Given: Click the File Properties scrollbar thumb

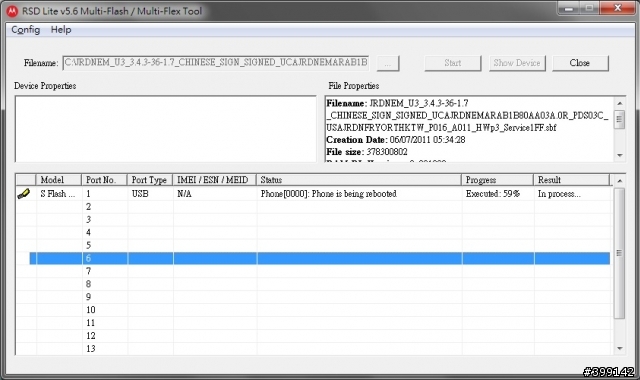Looking at the screenshot, I should (x=620, y=120).
